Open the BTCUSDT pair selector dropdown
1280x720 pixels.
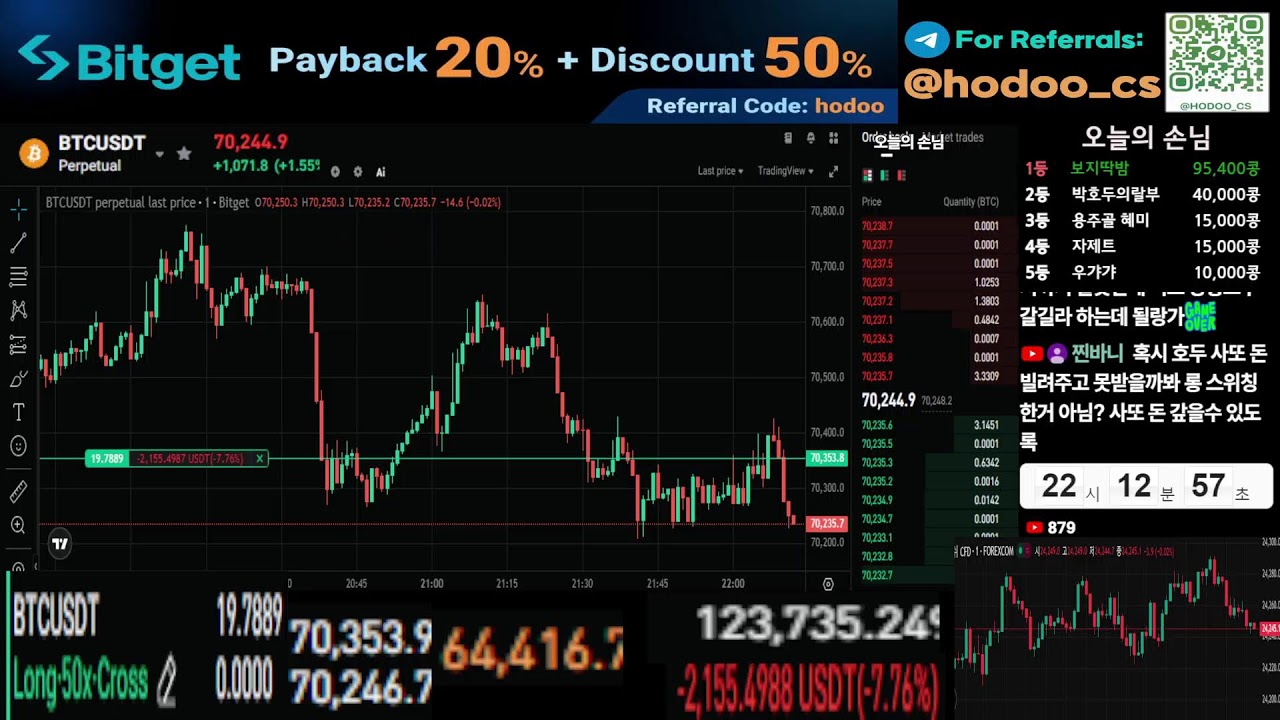tap(159, 155)
